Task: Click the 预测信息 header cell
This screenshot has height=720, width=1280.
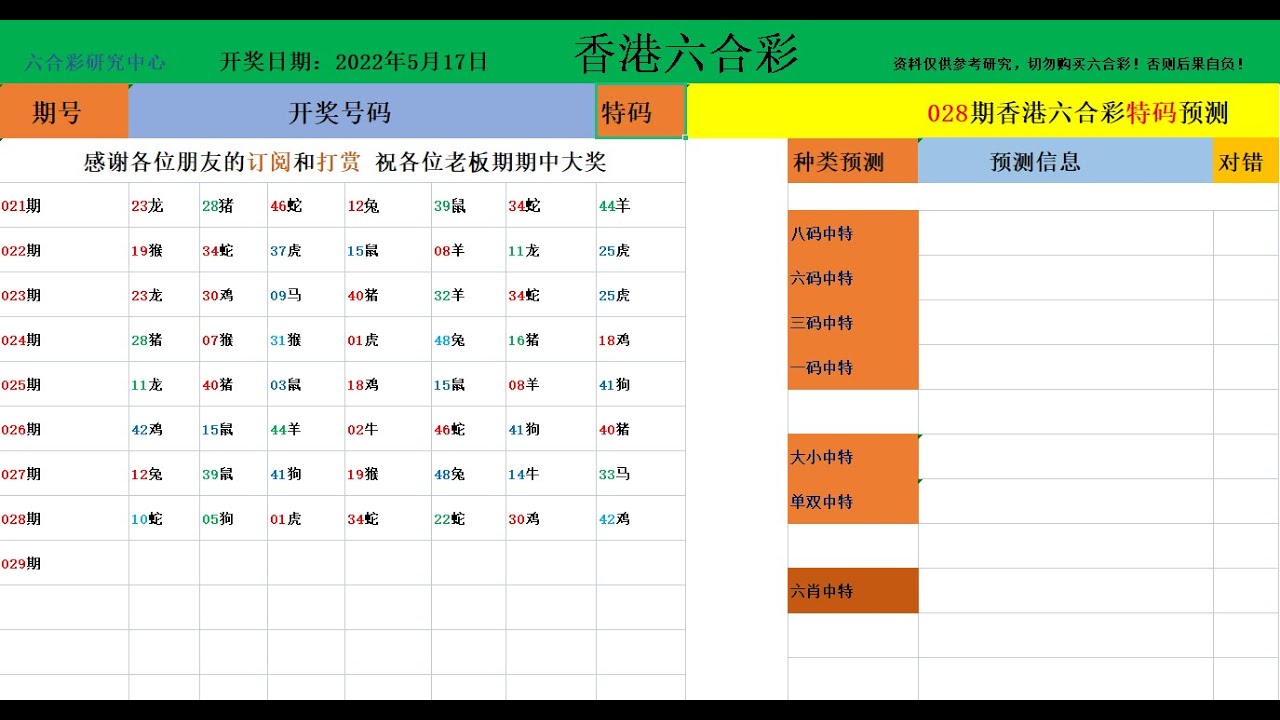Action: pos(1065,161)
